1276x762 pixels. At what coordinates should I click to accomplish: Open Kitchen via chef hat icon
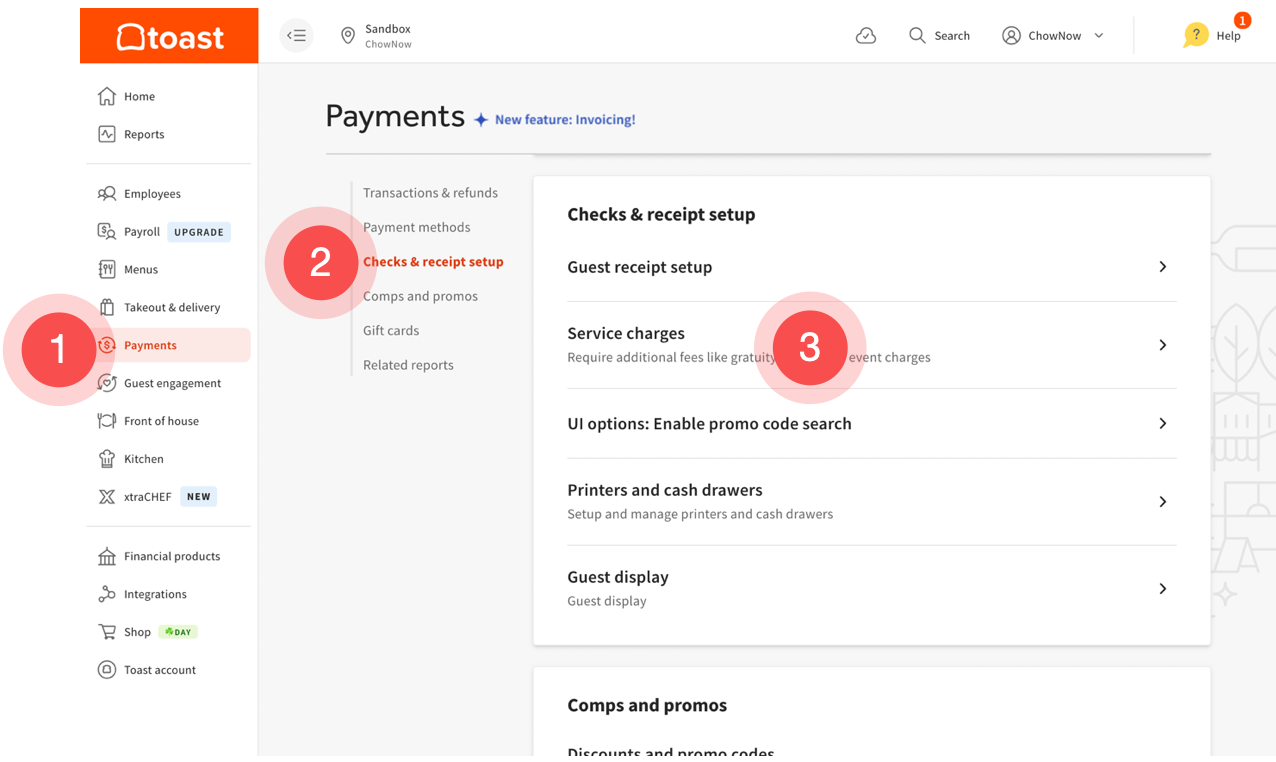107,459
